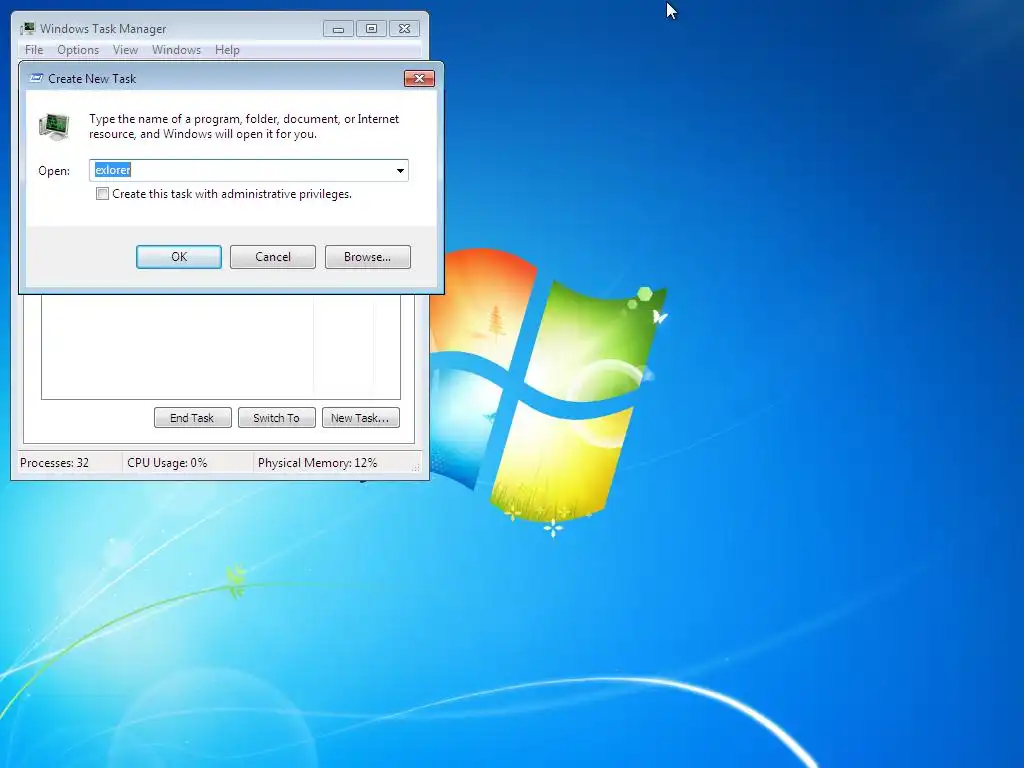Click the Task Manager title bar icon
Viewport: 1024px width, 768px height.
(27, 29)
